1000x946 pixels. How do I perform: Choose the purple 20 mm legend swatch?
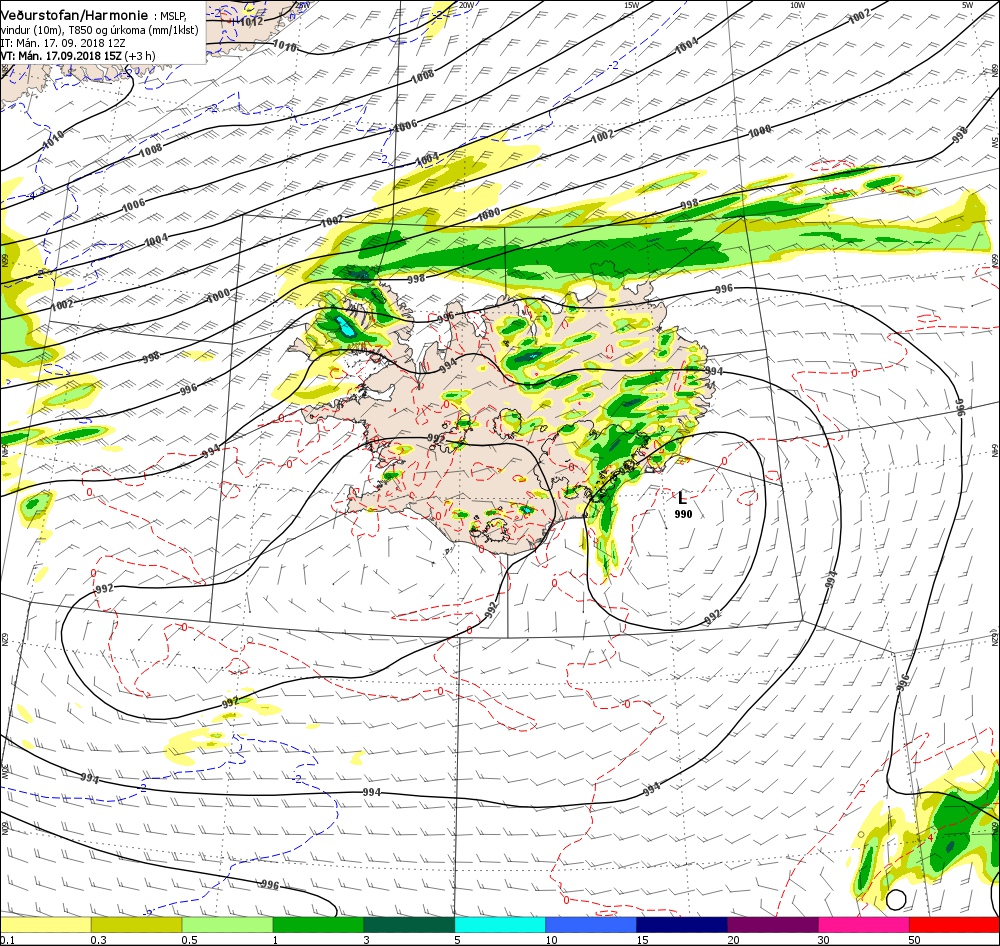tap(772, 925)
